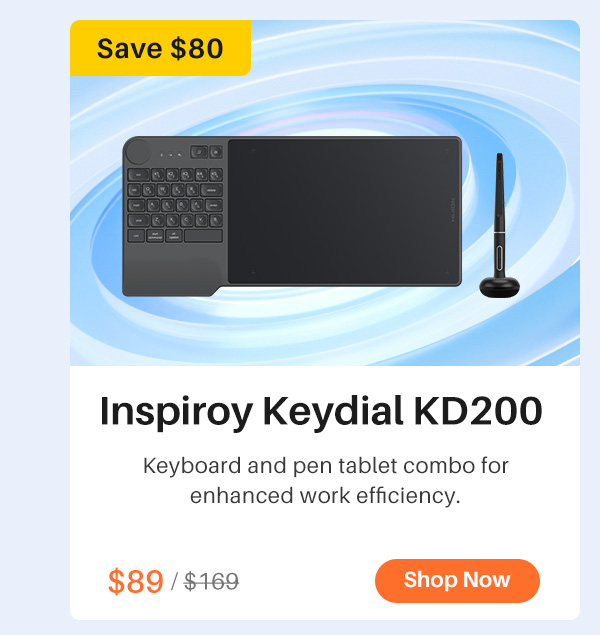
Task: Click the dark drawing surface of the tablet
Action: tap(344, 211)
